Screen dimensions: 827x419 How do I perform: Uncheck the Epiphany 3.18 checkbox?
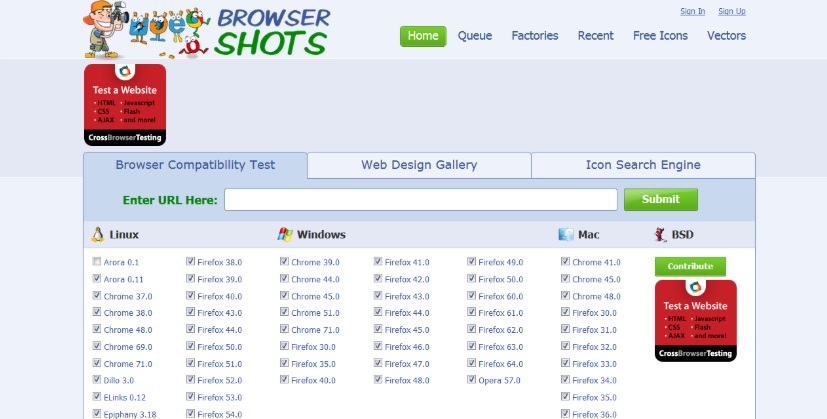click(x=97, y=413)
